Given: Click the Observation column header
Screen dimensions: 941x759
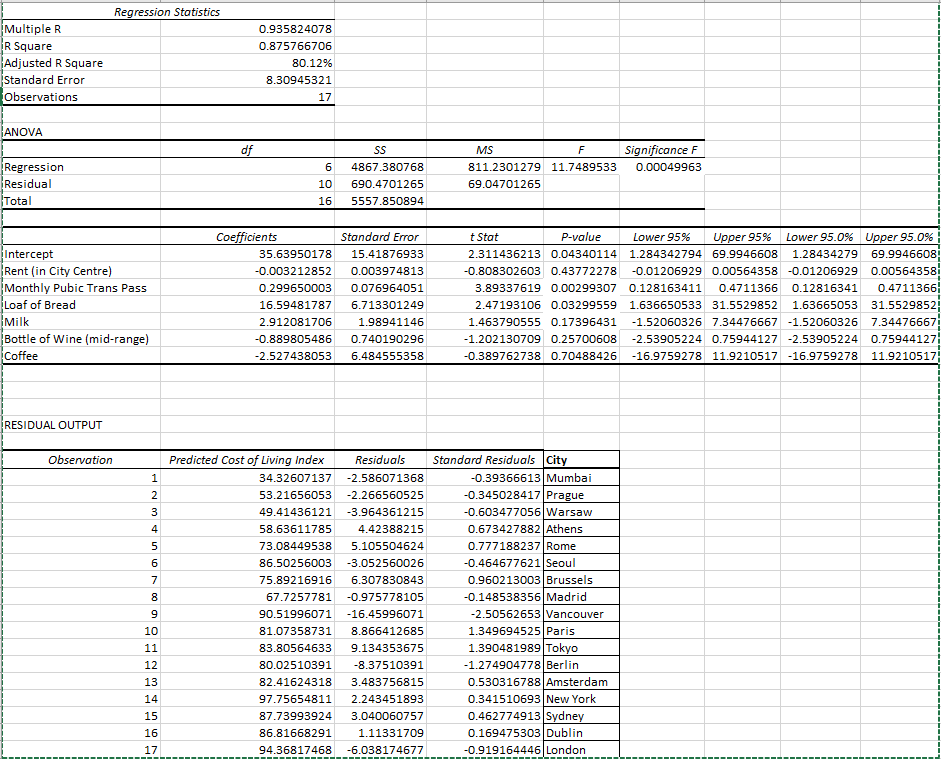Looking at the screenshot, I should pyautogui.click(x=82, y=460).
